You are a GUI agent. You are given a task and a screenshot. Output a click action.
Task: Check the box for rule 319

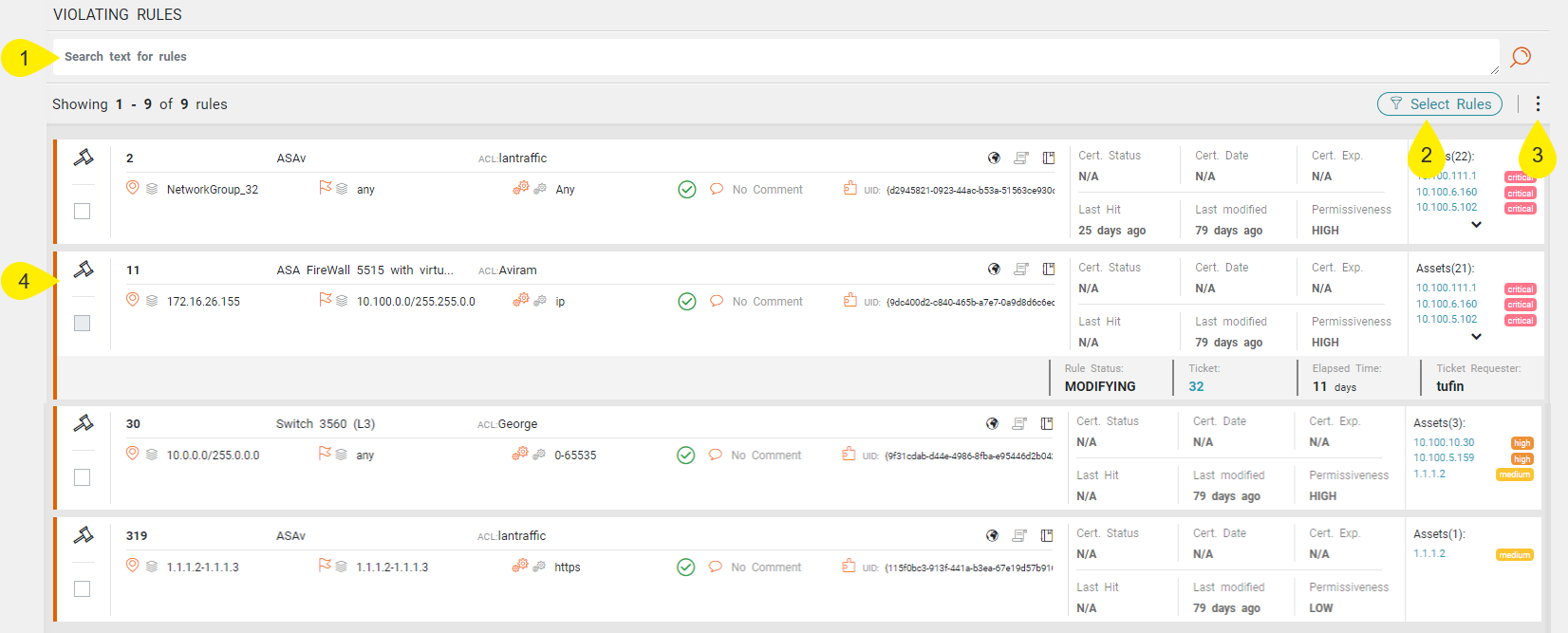click(83, 588)
